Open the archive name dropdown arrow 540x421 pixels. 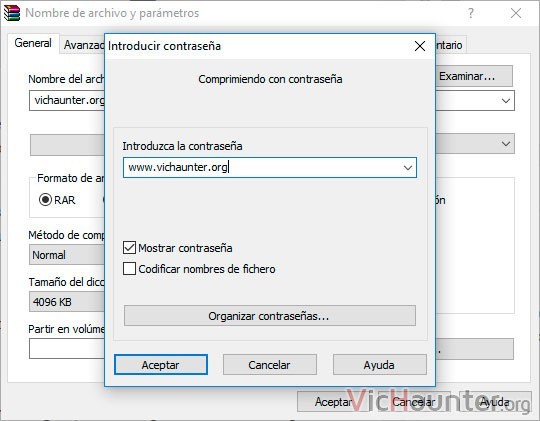point(506,101)
